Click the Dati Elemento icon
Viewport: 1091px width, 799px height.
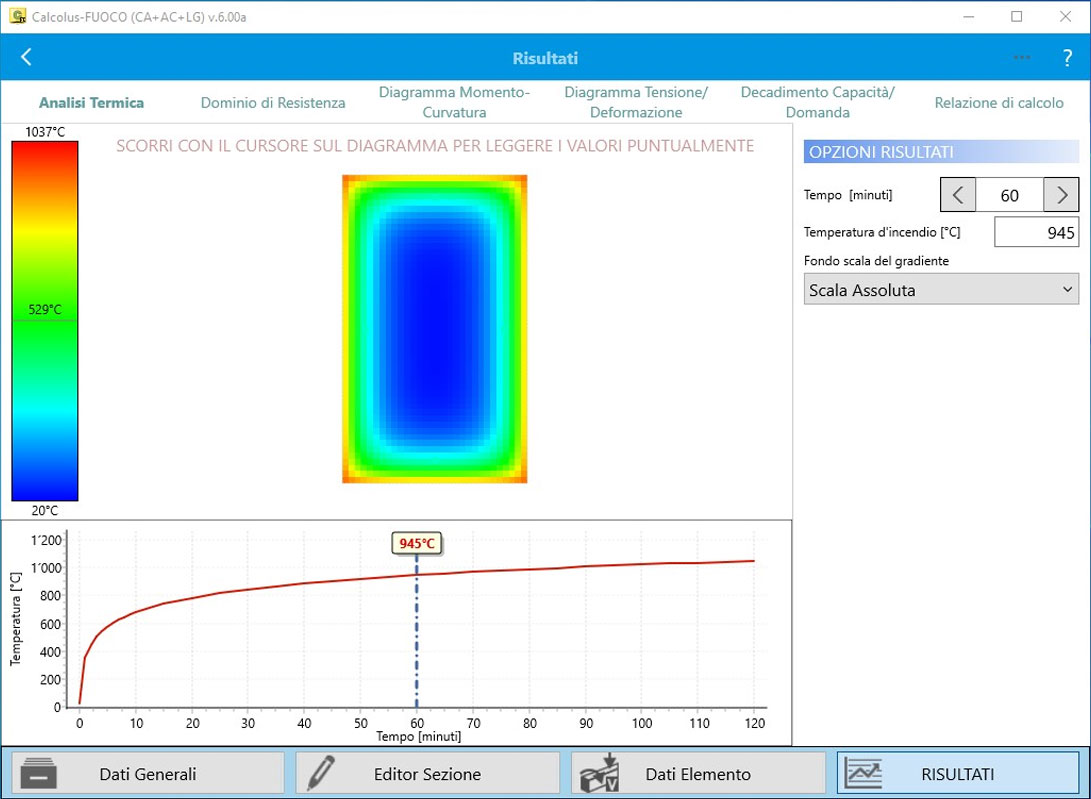[600, 773]
